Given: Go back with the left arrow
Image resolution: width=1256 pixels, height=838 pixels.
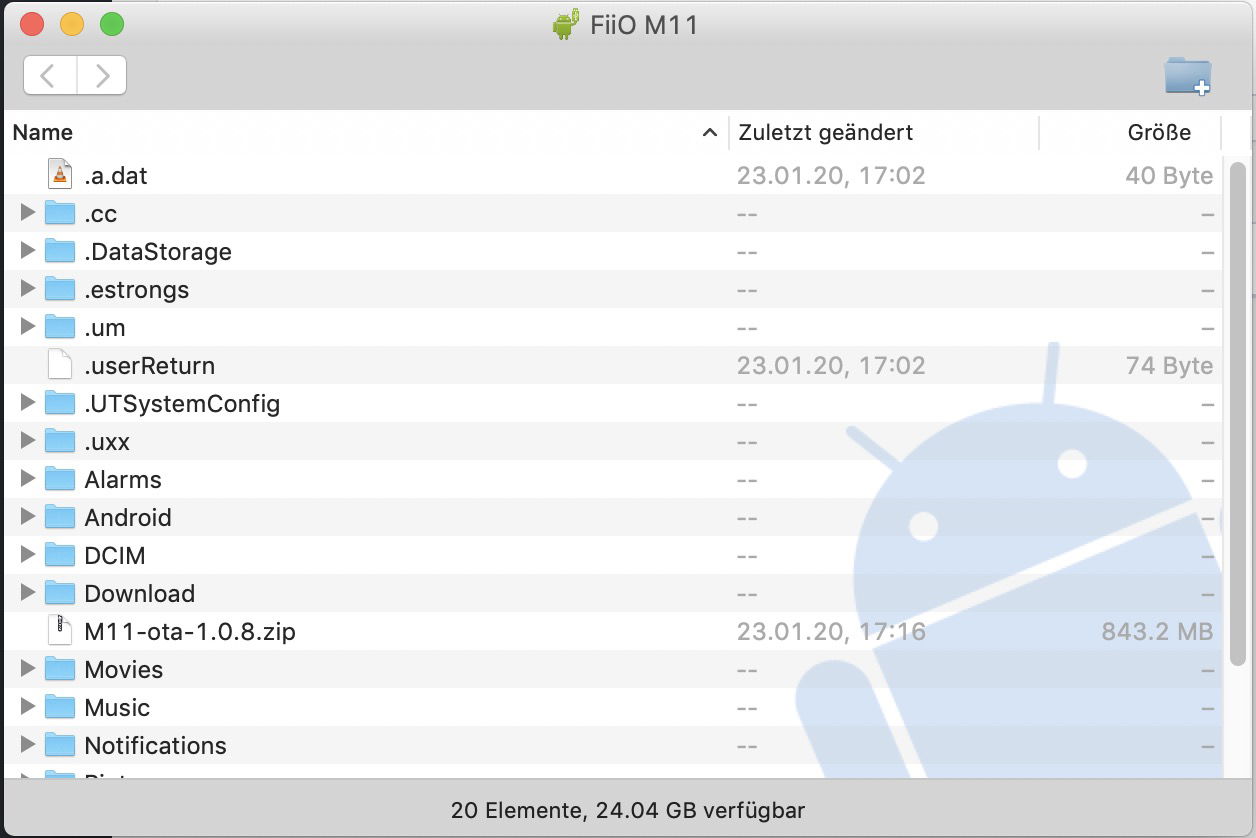Looking at the screenshot, I should tap(49, 76).
